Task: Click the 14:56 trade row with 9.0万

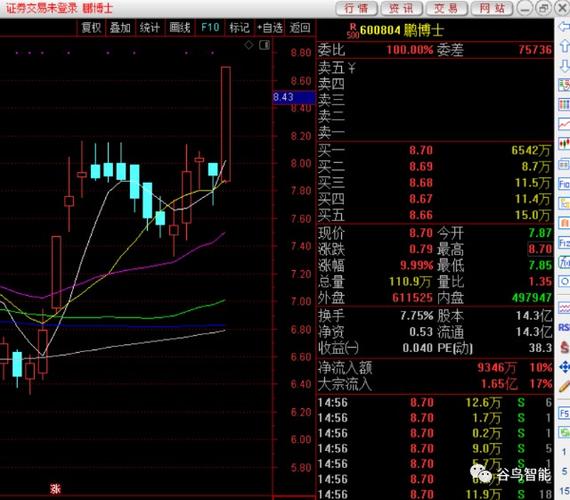Action: point(435,448)
